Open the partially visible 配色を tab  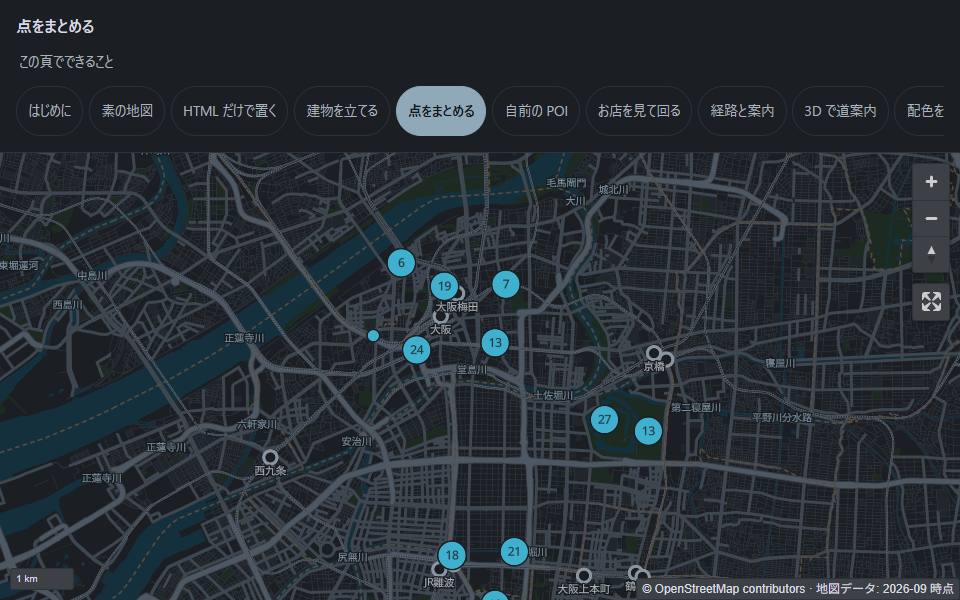point(921,111)
